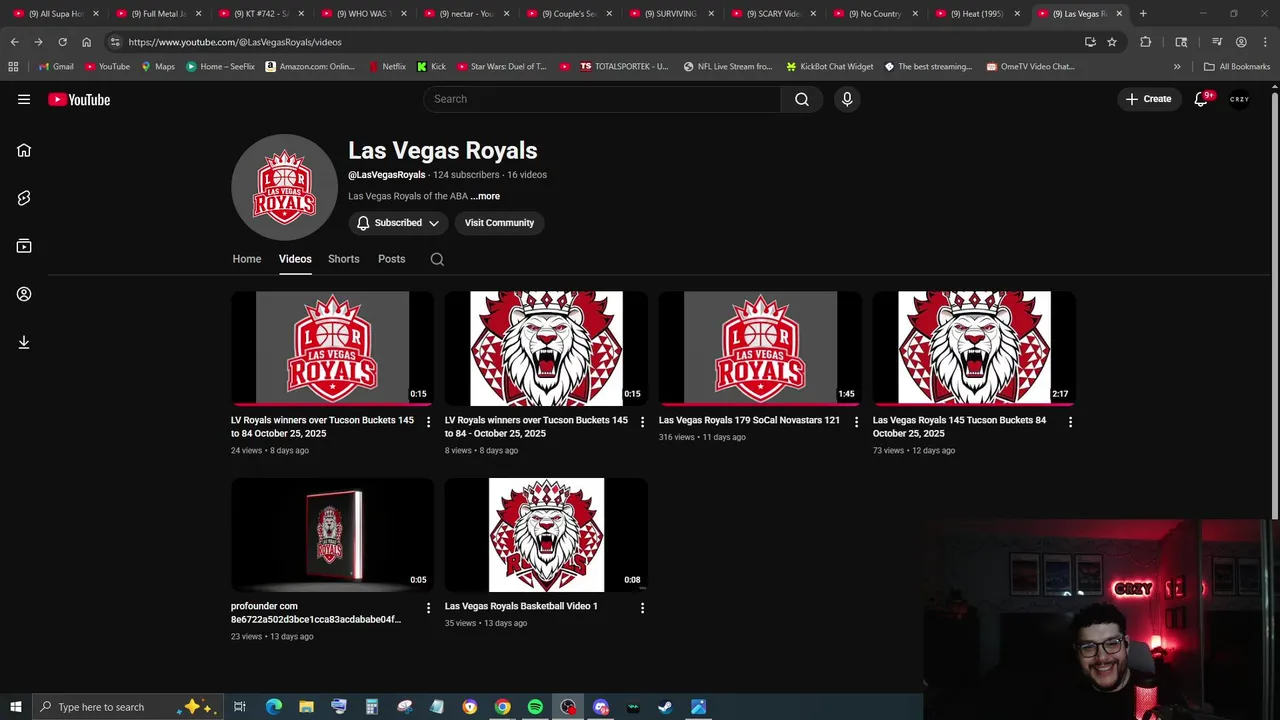Viewport: 1280px width, 720px height.
Task: Switch to the channel Home tab
Action: (247, 259)
